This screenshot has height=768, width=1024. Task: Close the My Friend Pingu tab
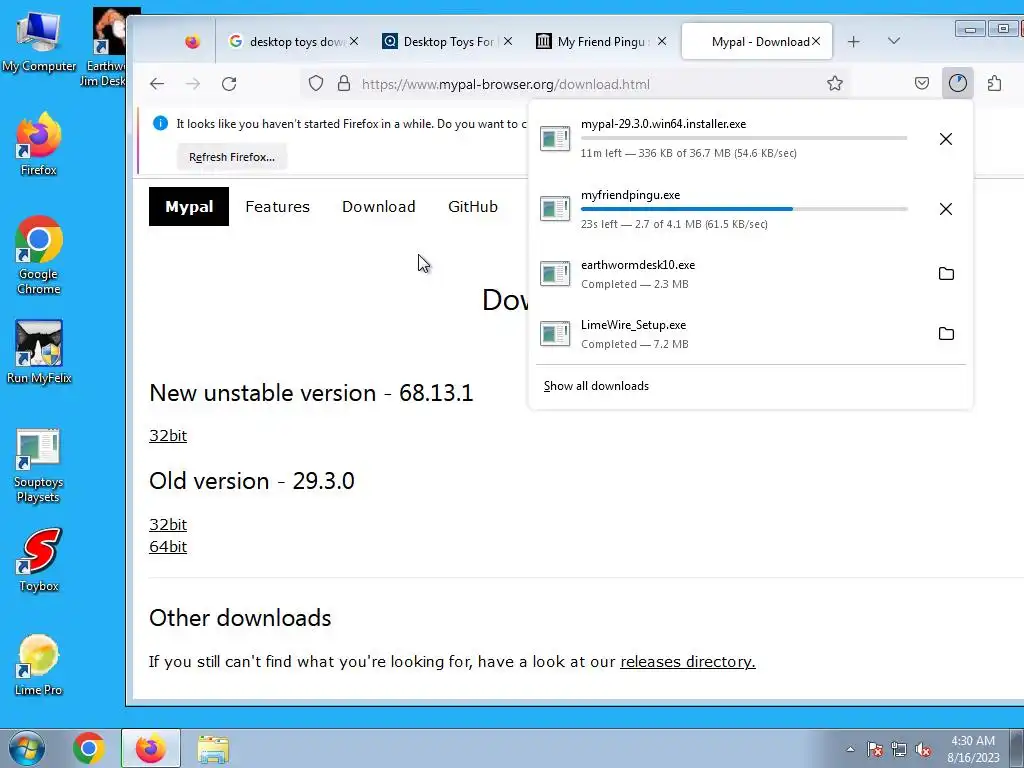(x=662, y=41)
